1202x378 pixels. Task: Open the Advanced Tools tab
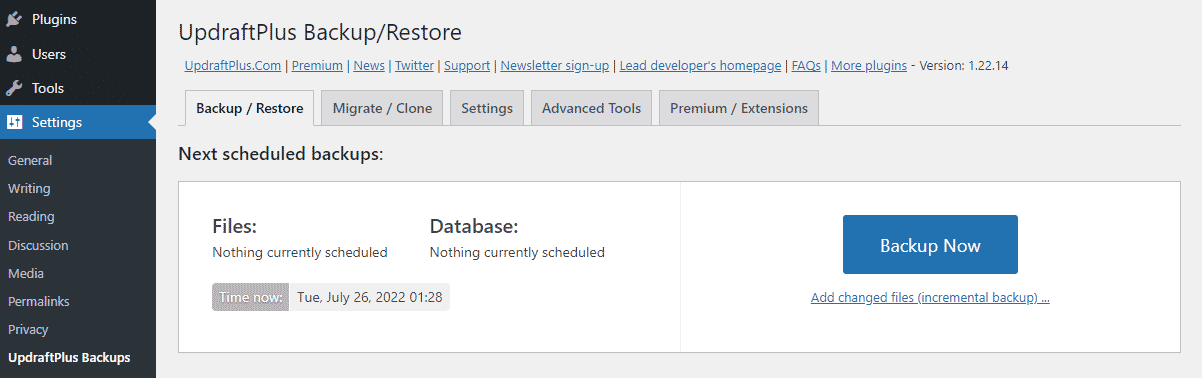tap(591, 108)
